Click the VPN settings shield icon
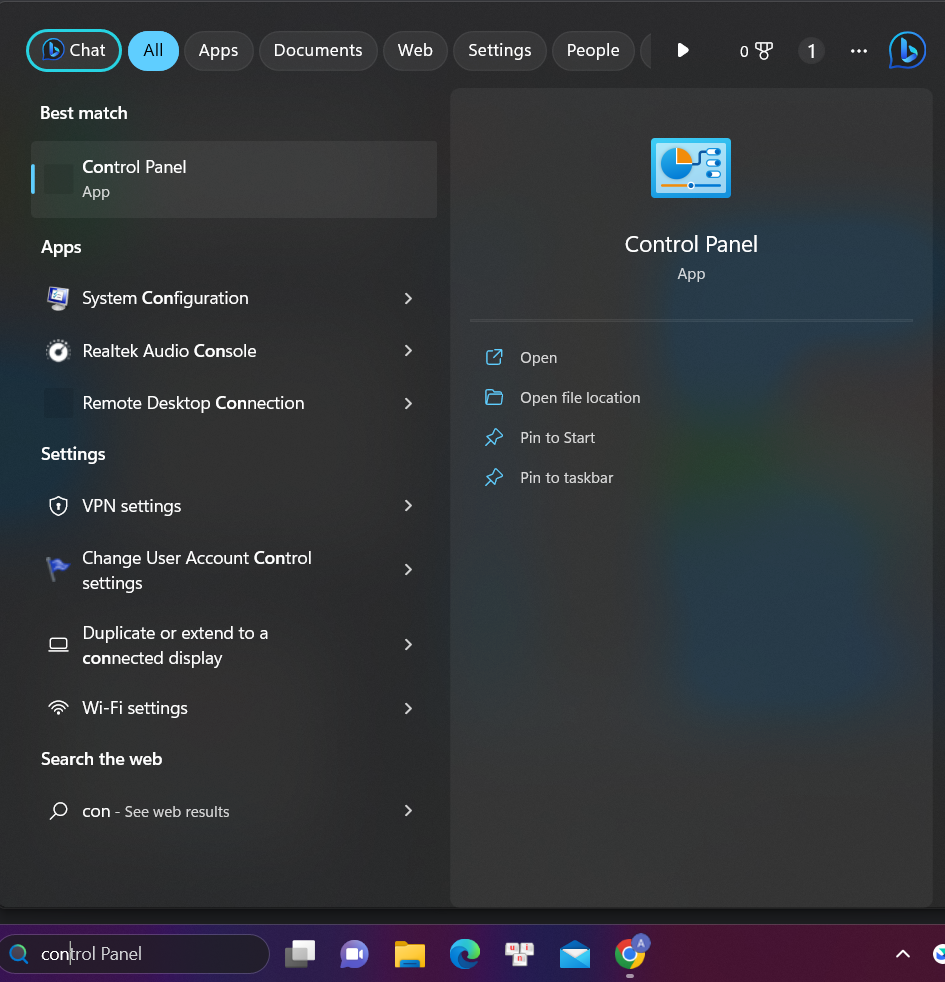 [58, 505]
